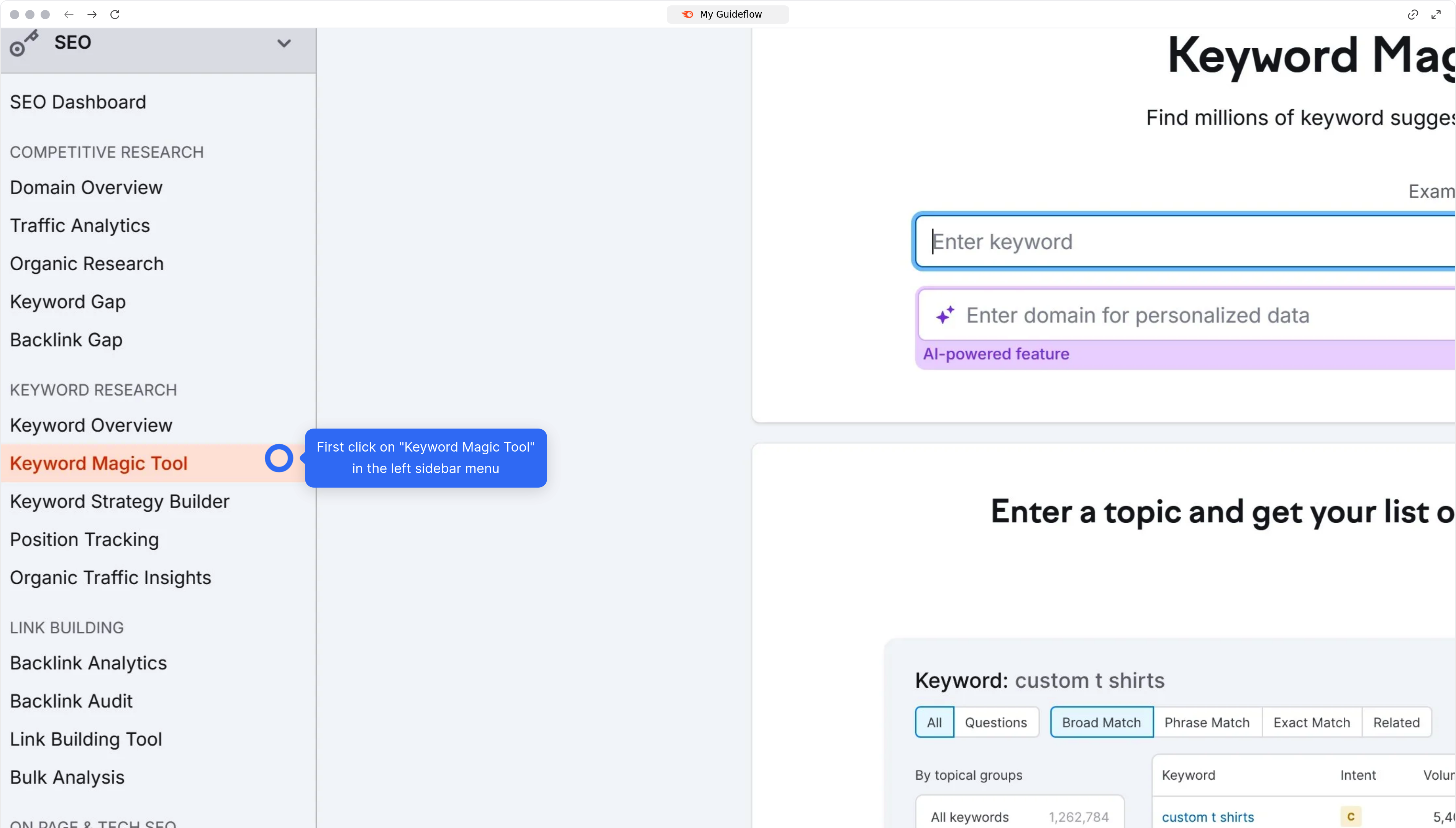Screen dimensions: 1456x828
Task: Collapse the SEO menu with the chevron
Action: tap(284, 43)
